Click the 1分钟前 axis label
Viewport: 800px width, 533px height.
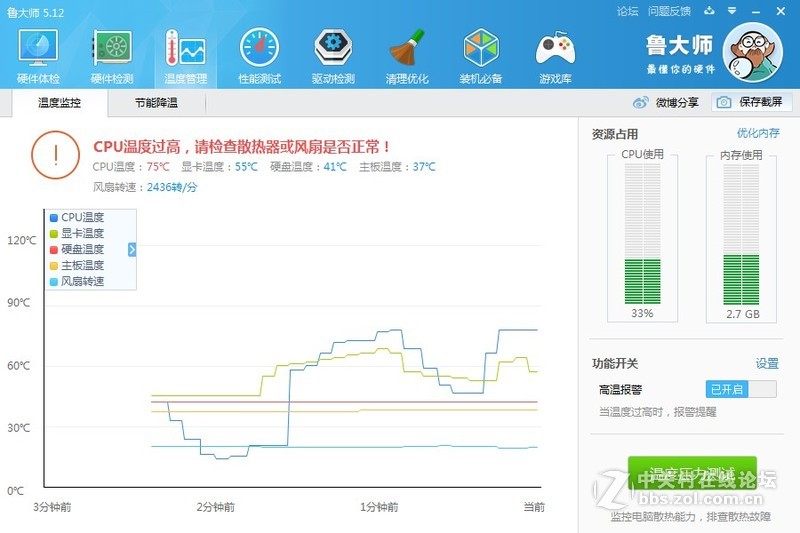[x=379, y=507]
